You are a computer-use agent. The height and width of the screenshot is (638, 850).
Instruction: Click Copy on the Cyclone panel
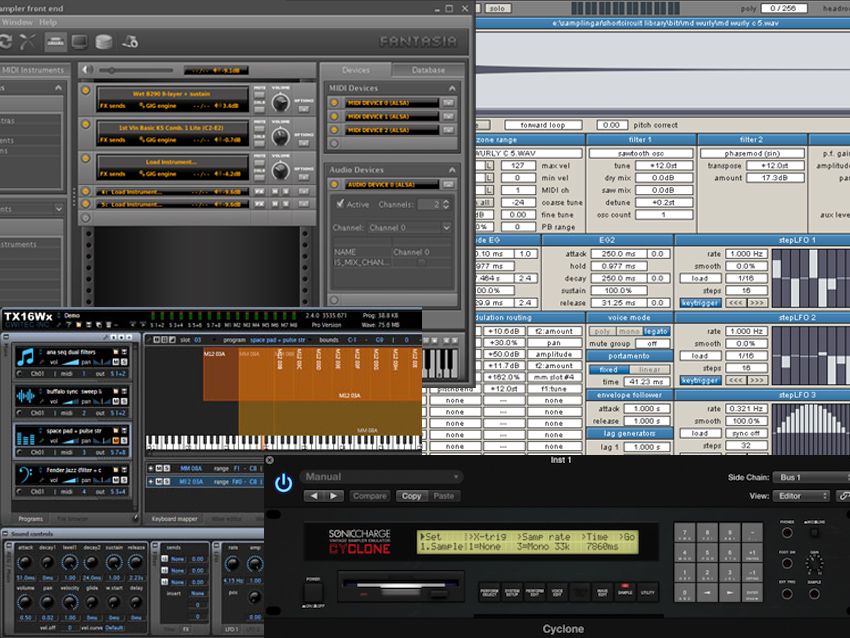click(x=411, y=496)
